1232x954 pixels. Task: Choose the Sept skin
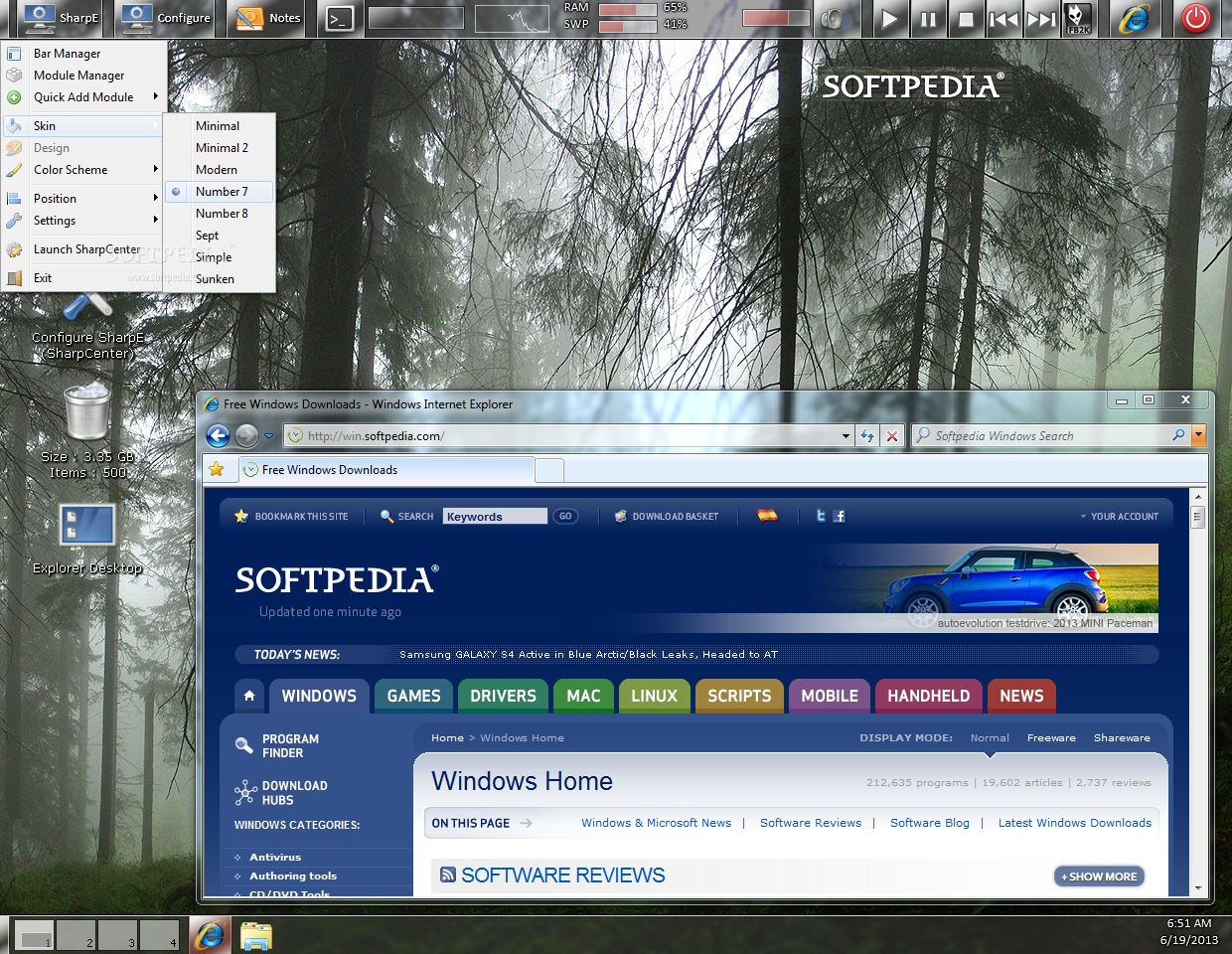[219, 236]
